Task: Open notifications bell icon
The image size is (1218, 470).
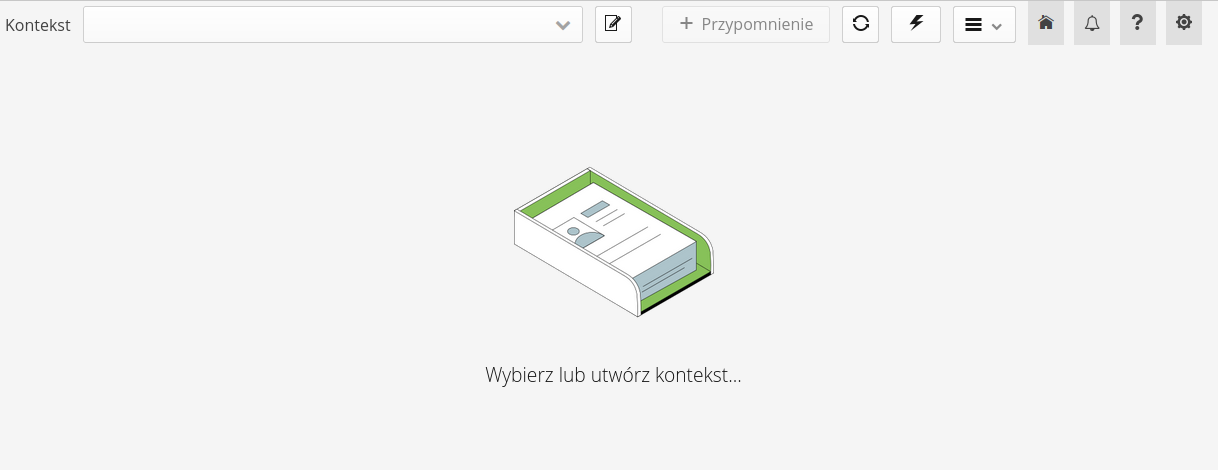Action: [1091, 24]
